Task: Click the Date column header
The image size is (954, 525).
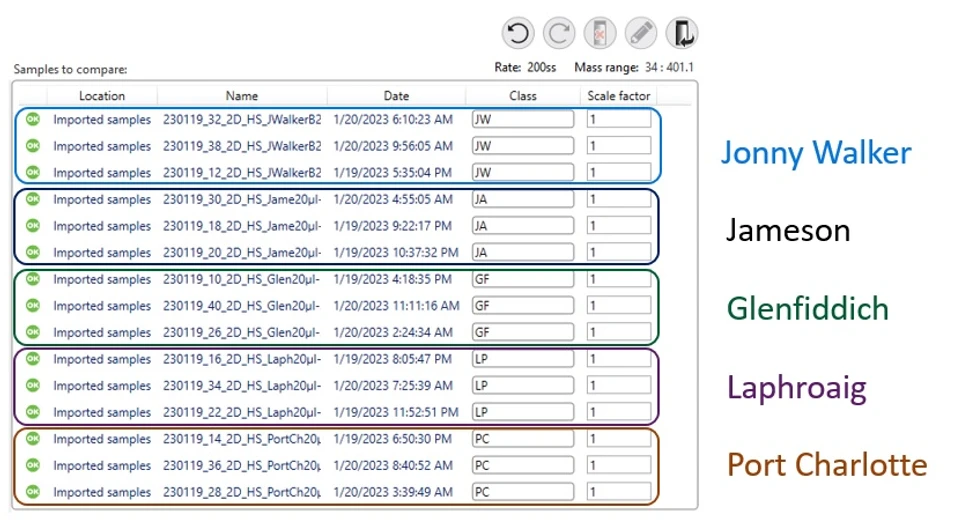Action: point(397,96)
